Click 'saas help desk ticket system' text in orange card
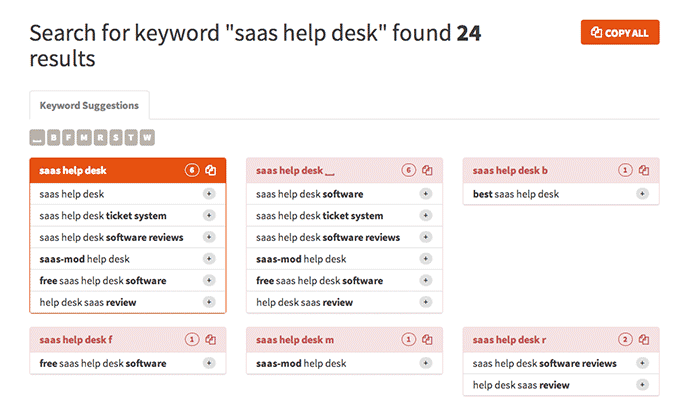The image size is (690, 420). coord(103,216)
